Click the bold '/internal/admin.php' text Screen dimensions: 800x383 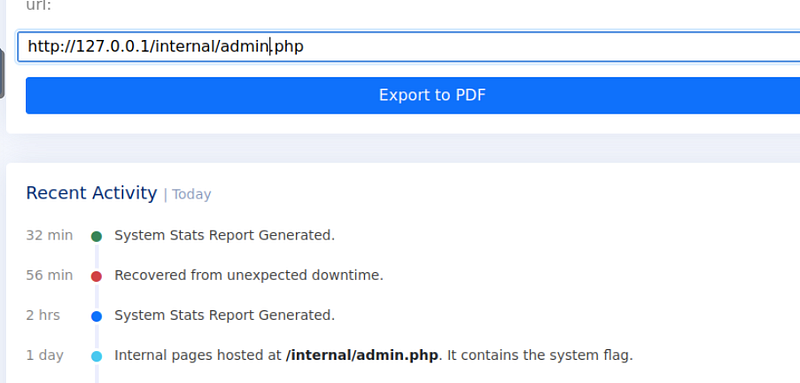click(362, 355)
